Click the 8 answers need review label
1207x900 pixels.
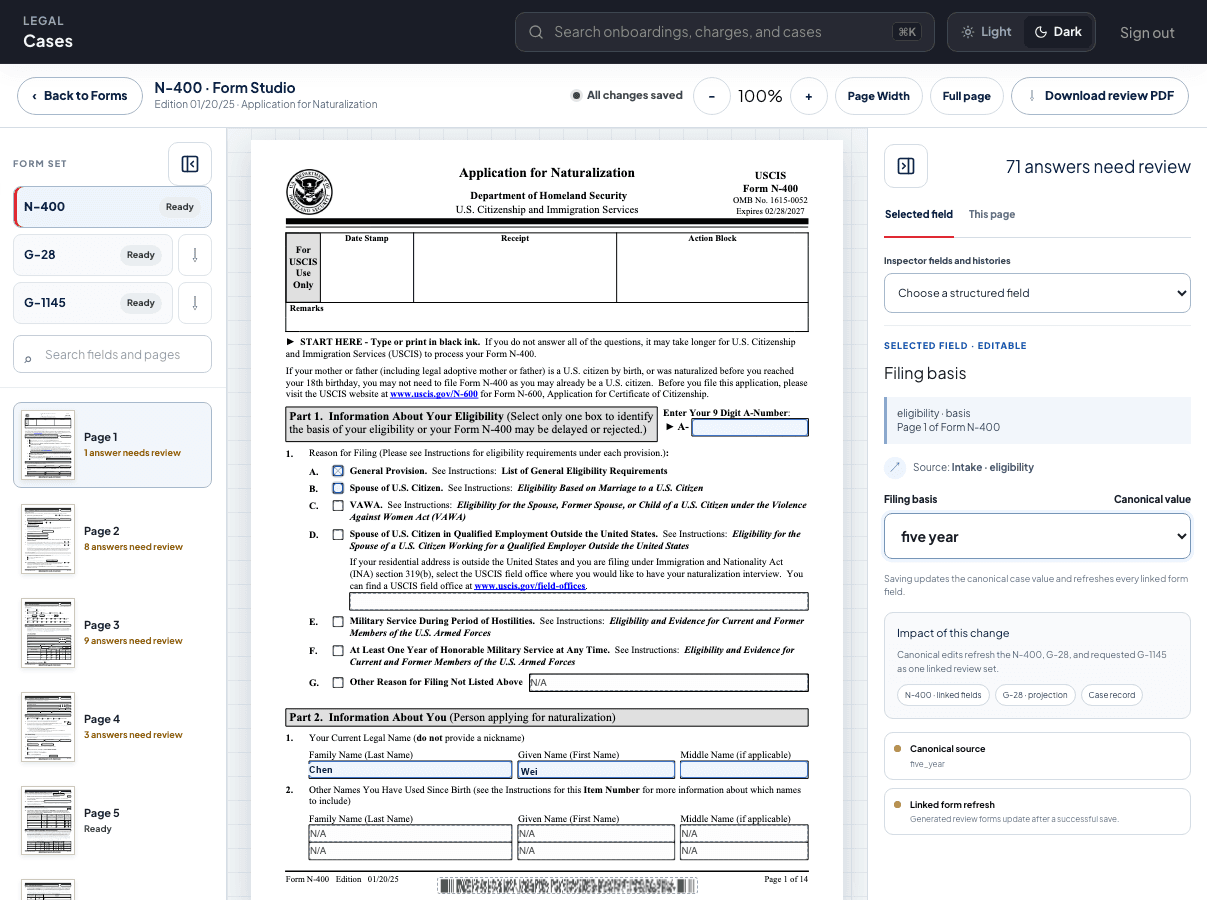pos(133,547)
